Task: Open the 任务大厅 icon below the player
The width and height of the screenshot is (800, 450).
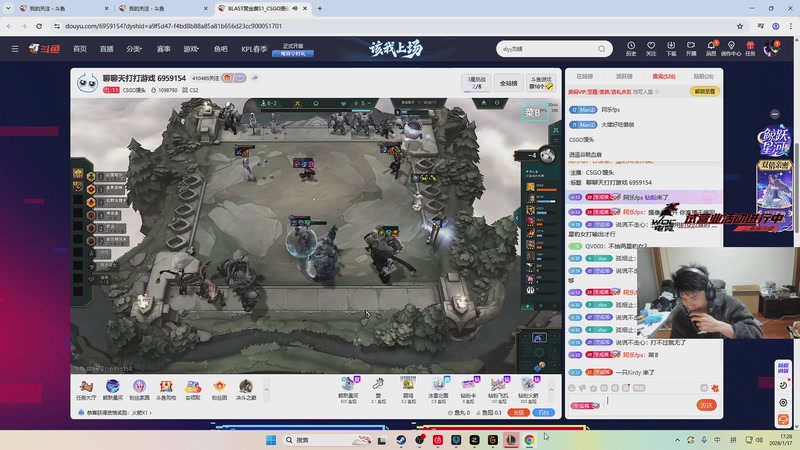Action: tap(86, 390)
